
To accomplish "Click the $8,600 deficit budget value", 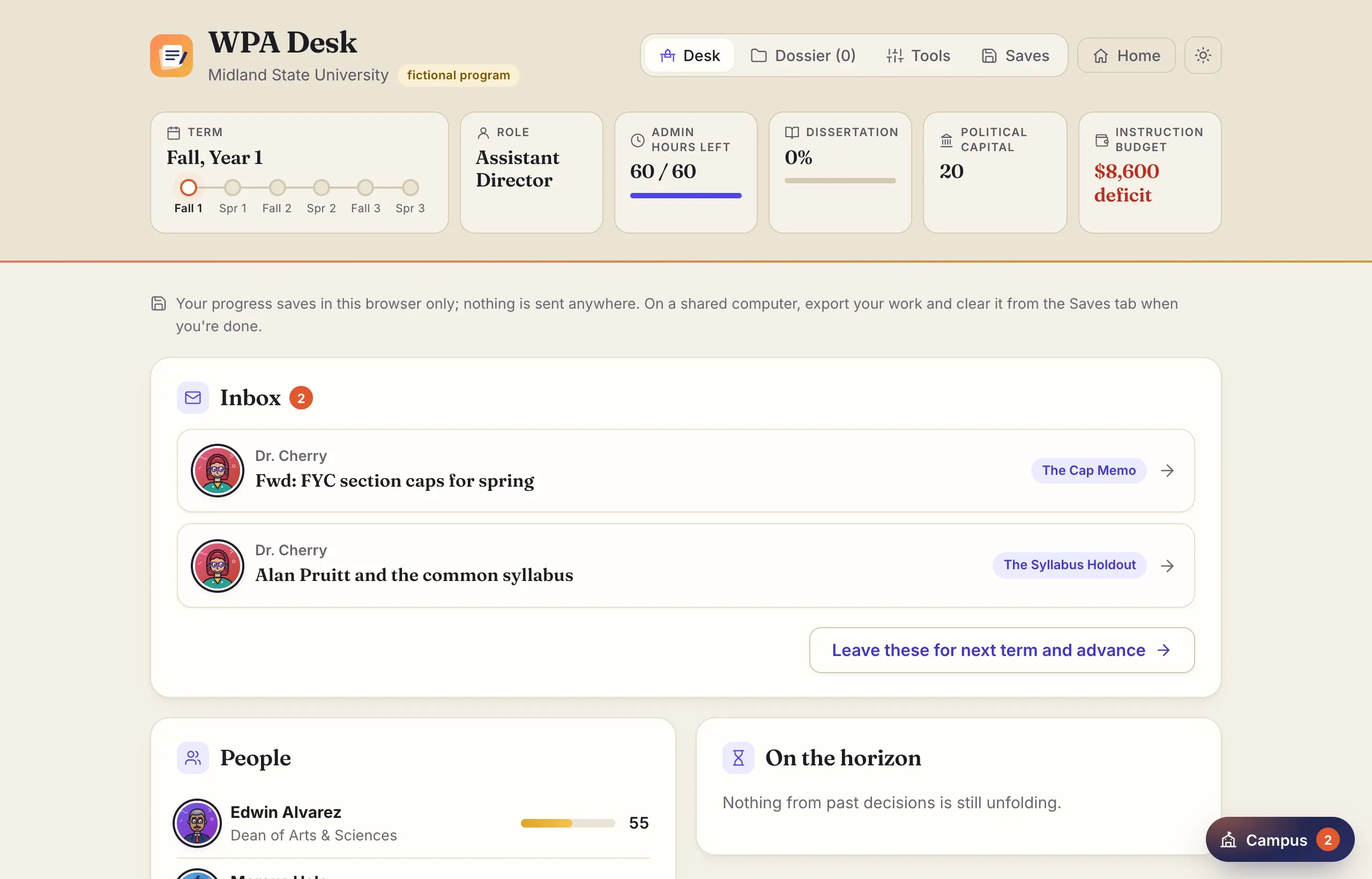I will (x=1126, y=183).
